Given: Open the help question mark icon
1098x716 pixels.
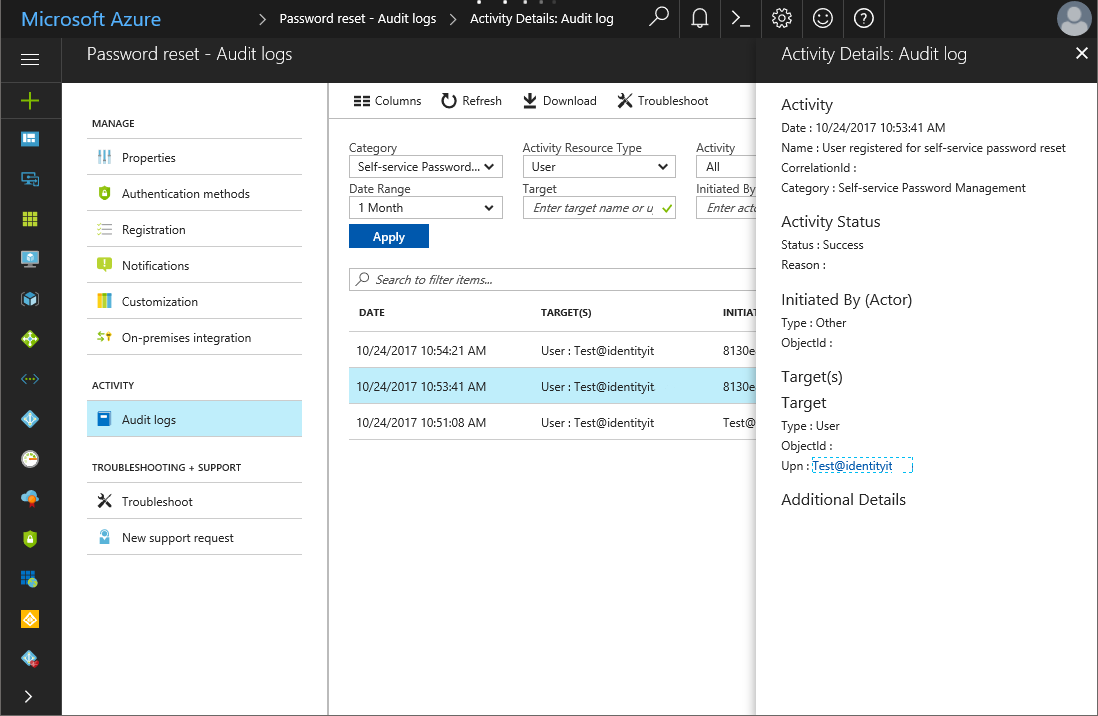Looking at the screenshot, I should [864, 18].
